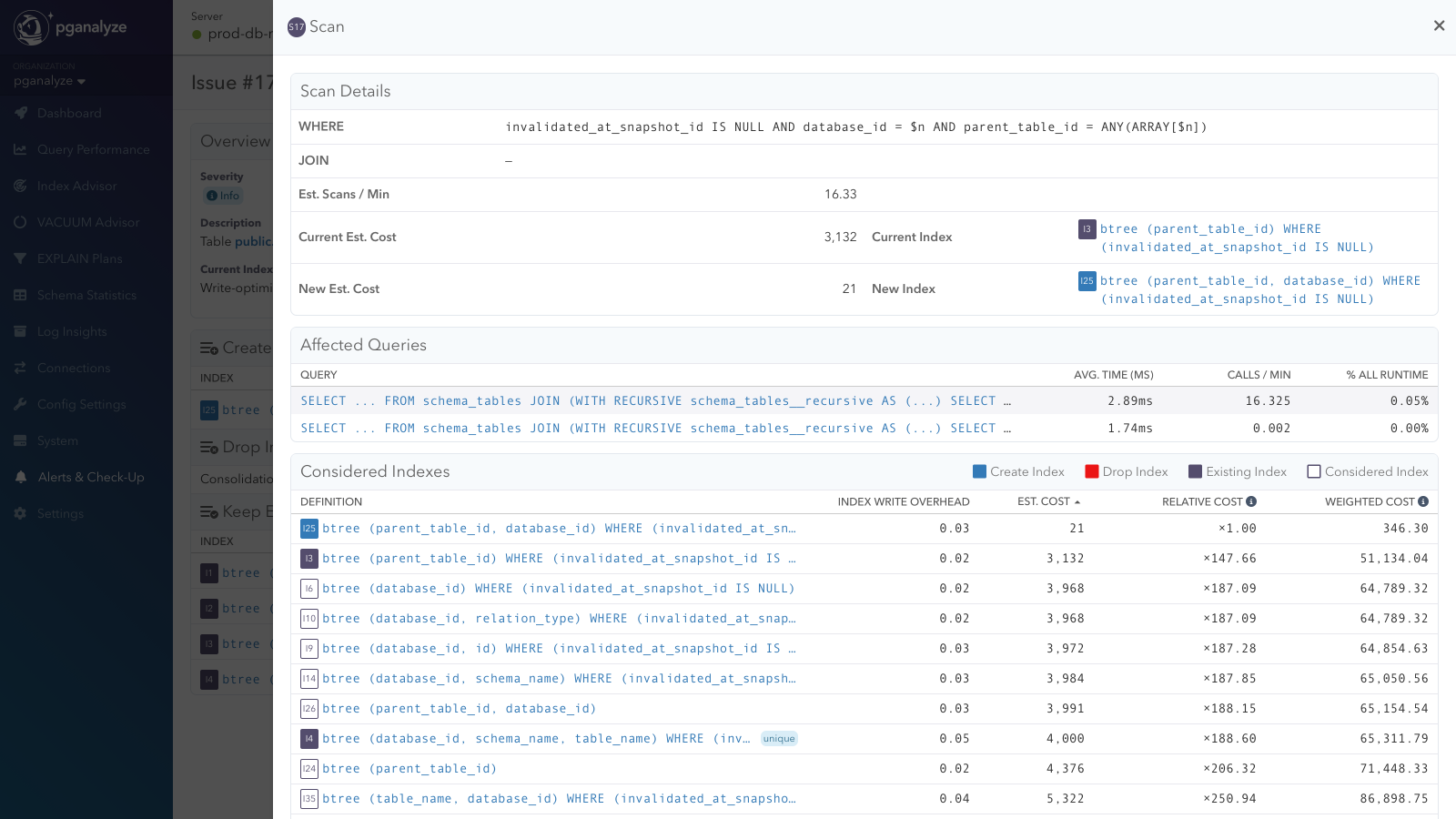Click the purple Existing Index legend swatch
This screenshot has width=1456, height=819.
coord(1196,471)
